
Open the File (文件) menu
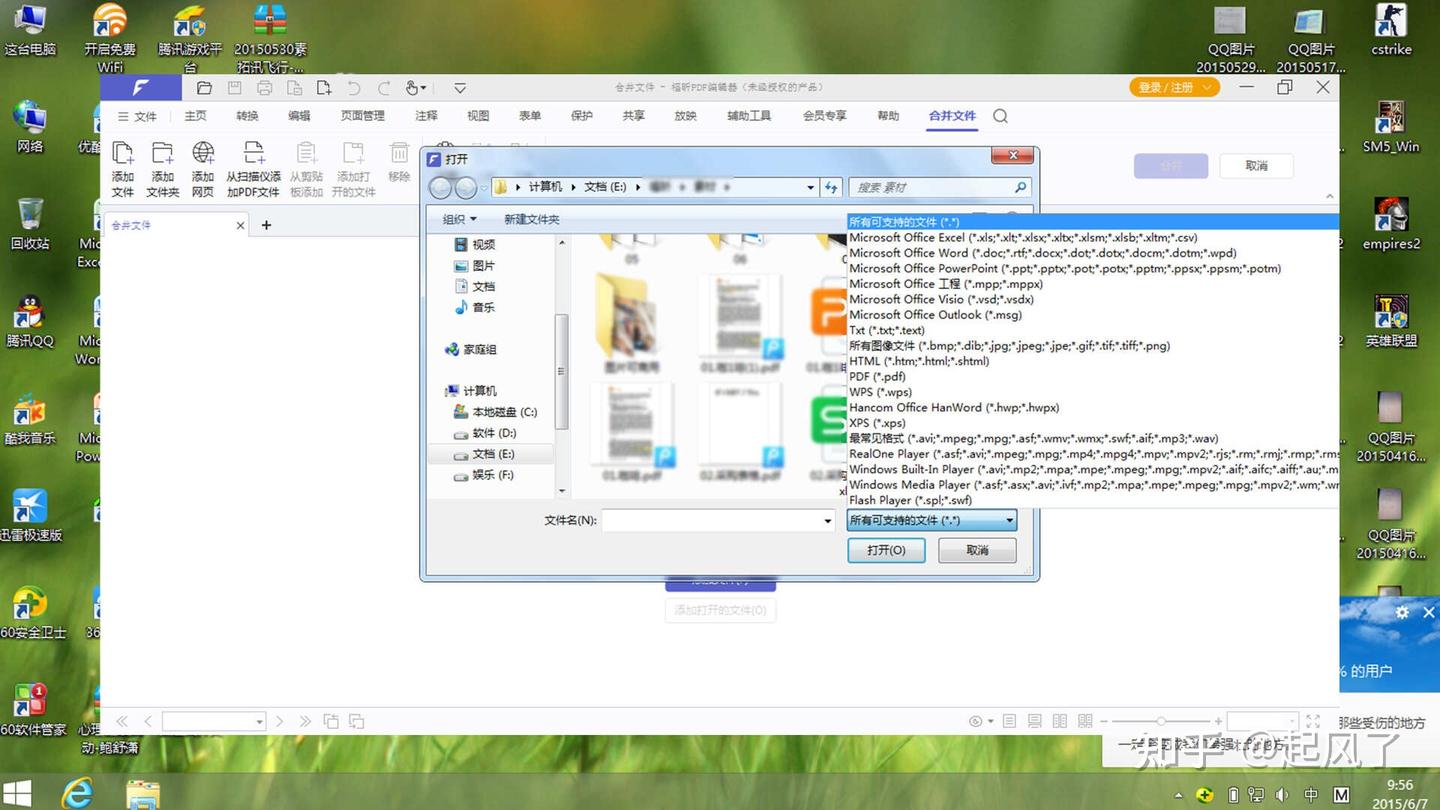click(x=138, y=117)
